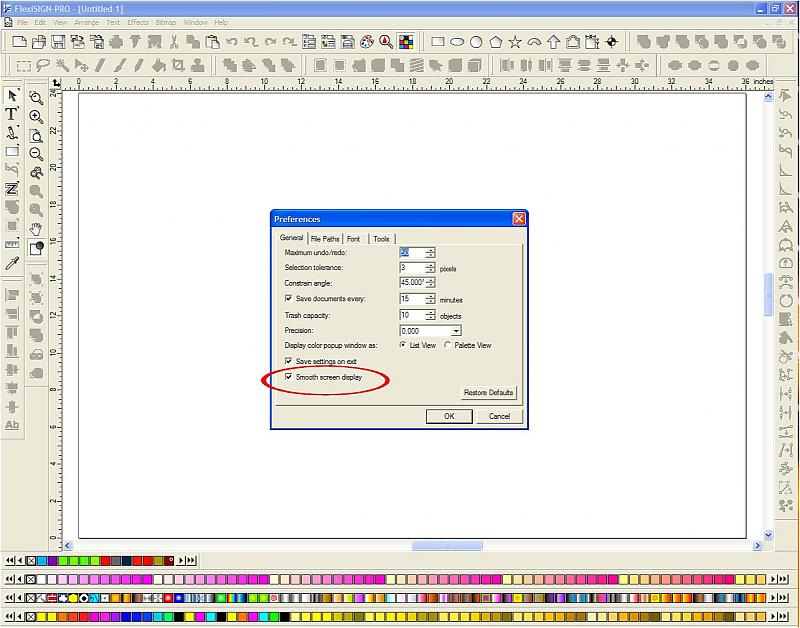Click Trash capacity spinner arrows
This screenshot has height=628, width=800.
pos(430,315)
